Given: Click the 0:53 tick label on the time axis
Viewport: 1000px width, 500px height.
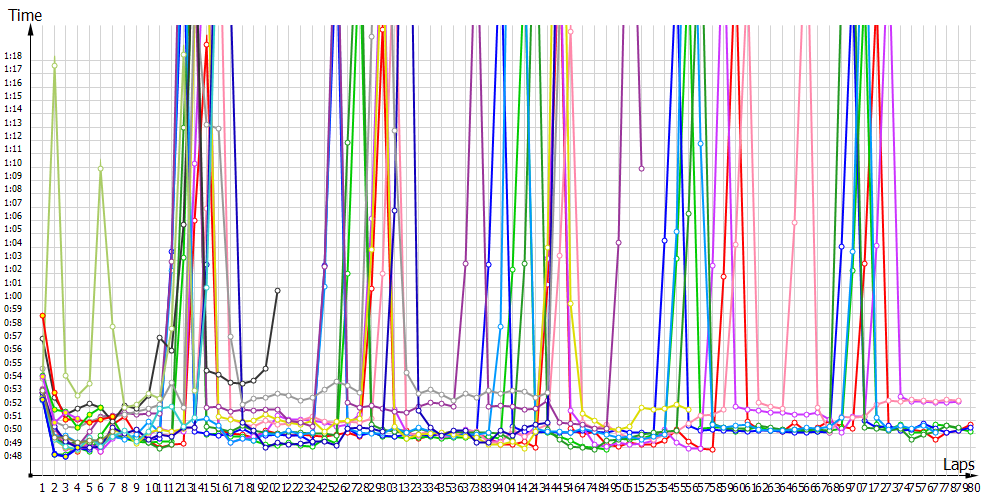Looking at the screenshot, I should coord(13,389).
